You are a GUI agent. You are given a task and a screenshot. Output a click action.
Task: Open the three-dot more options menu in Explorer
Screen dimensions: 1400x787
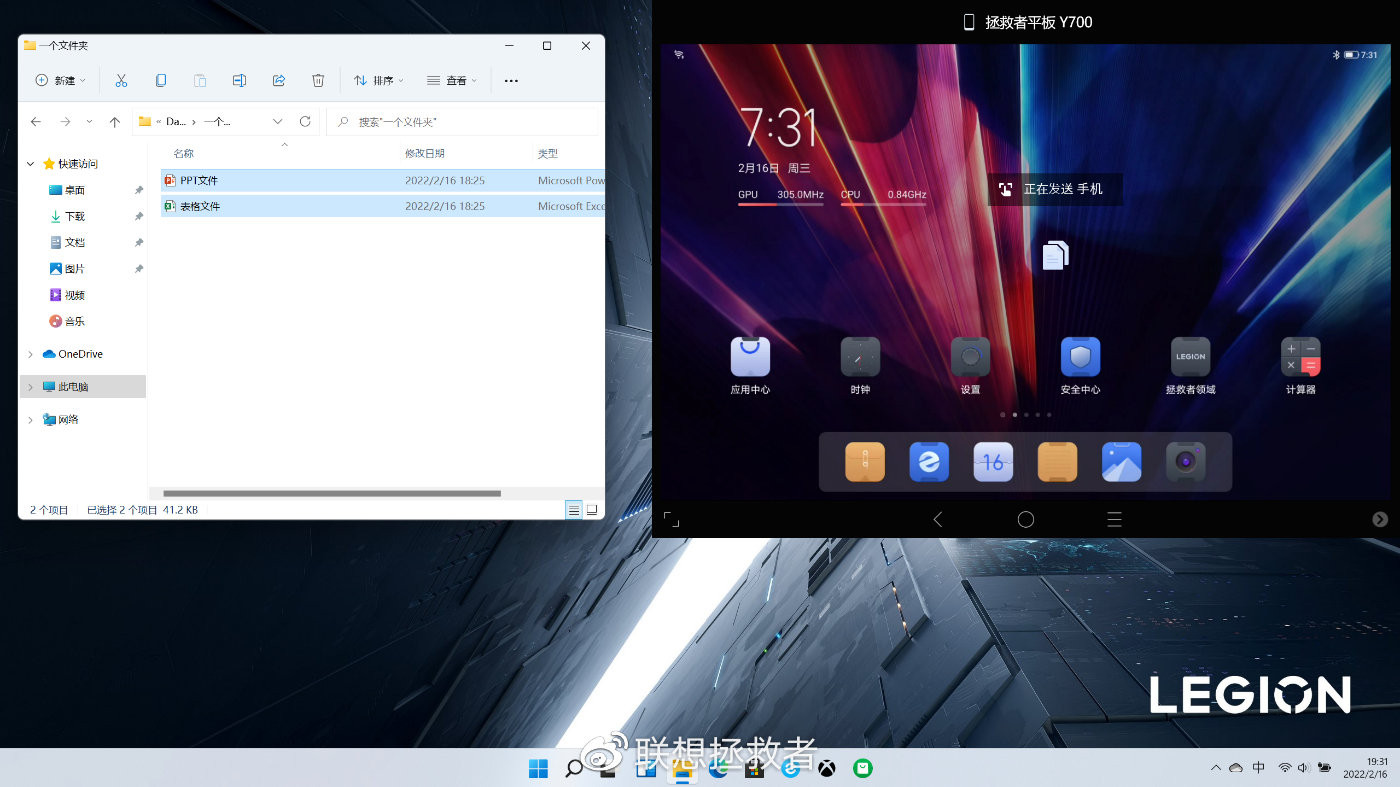511,80
